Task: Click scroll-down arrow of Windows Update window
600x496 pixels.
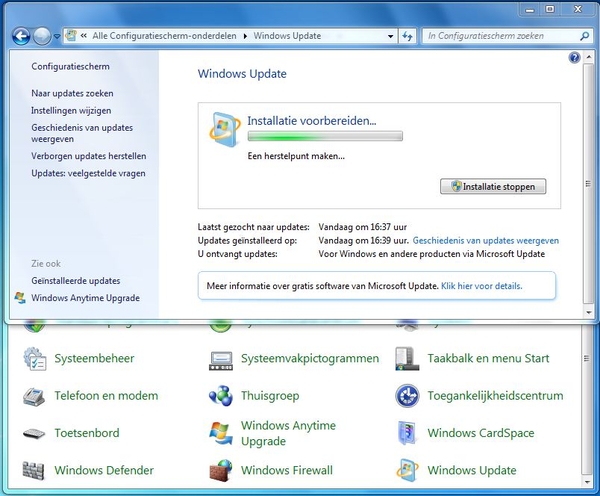Action: tap(589, 313)
